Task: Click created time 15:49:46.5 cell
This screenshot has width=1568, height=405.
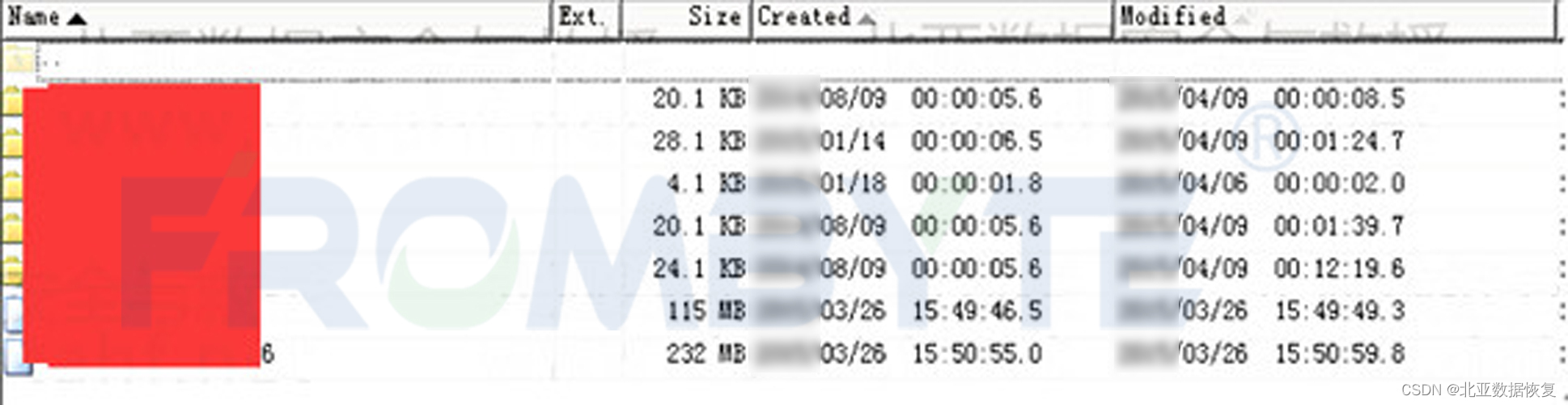Action: [977, 312]
